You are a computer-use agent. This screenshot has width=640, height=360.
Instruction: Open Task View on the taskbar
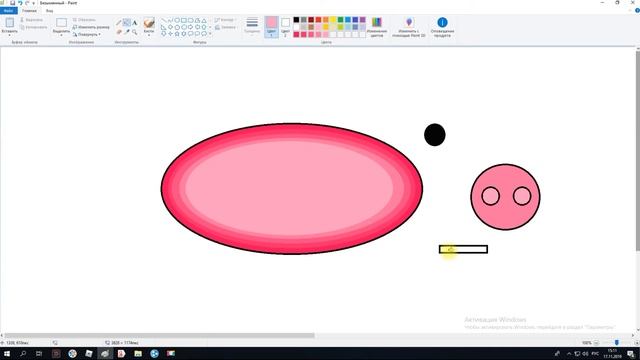(x=39, y=353)
